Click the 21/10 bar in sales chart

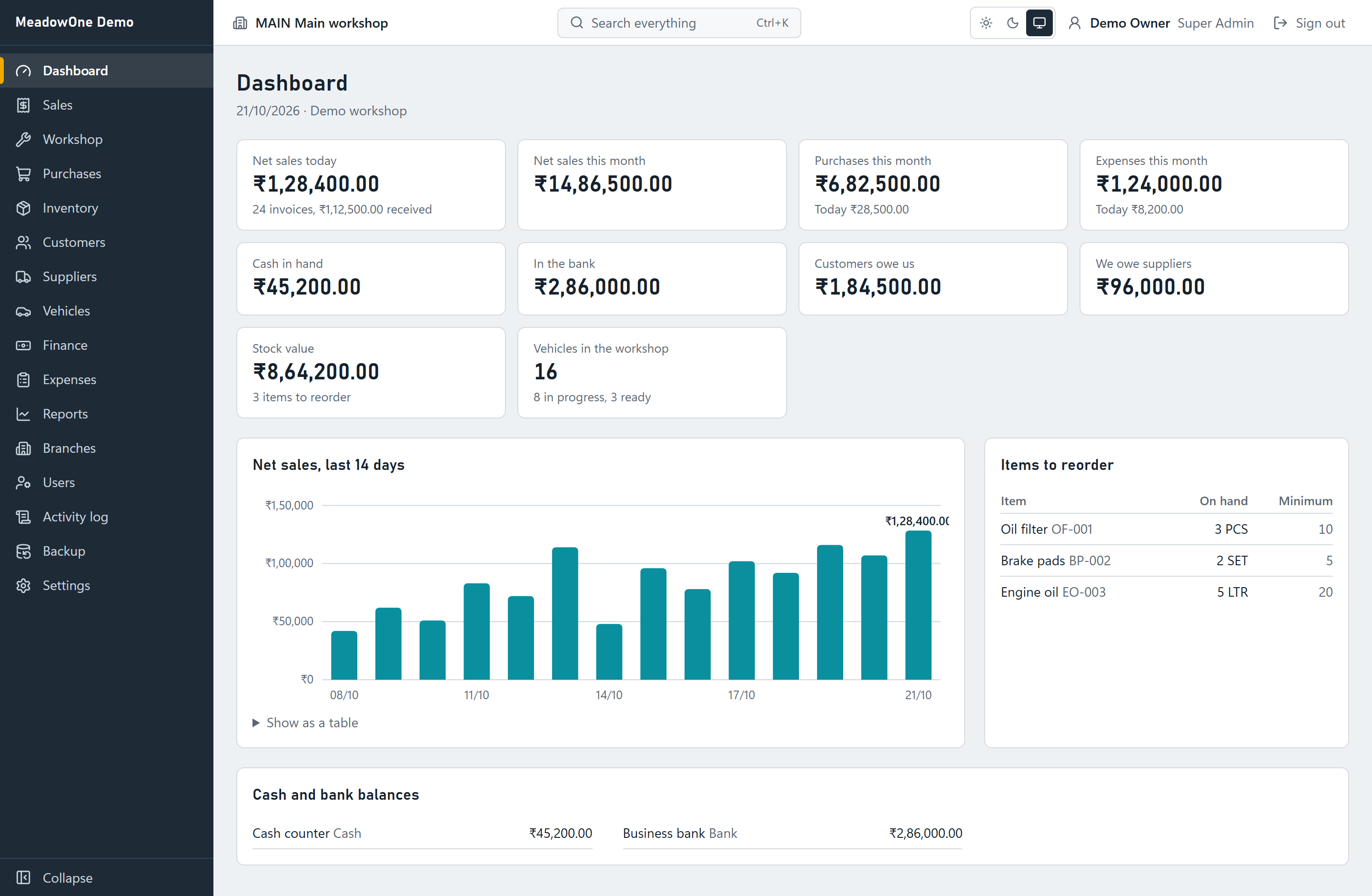pyautogui.click(x=918, y=605)
